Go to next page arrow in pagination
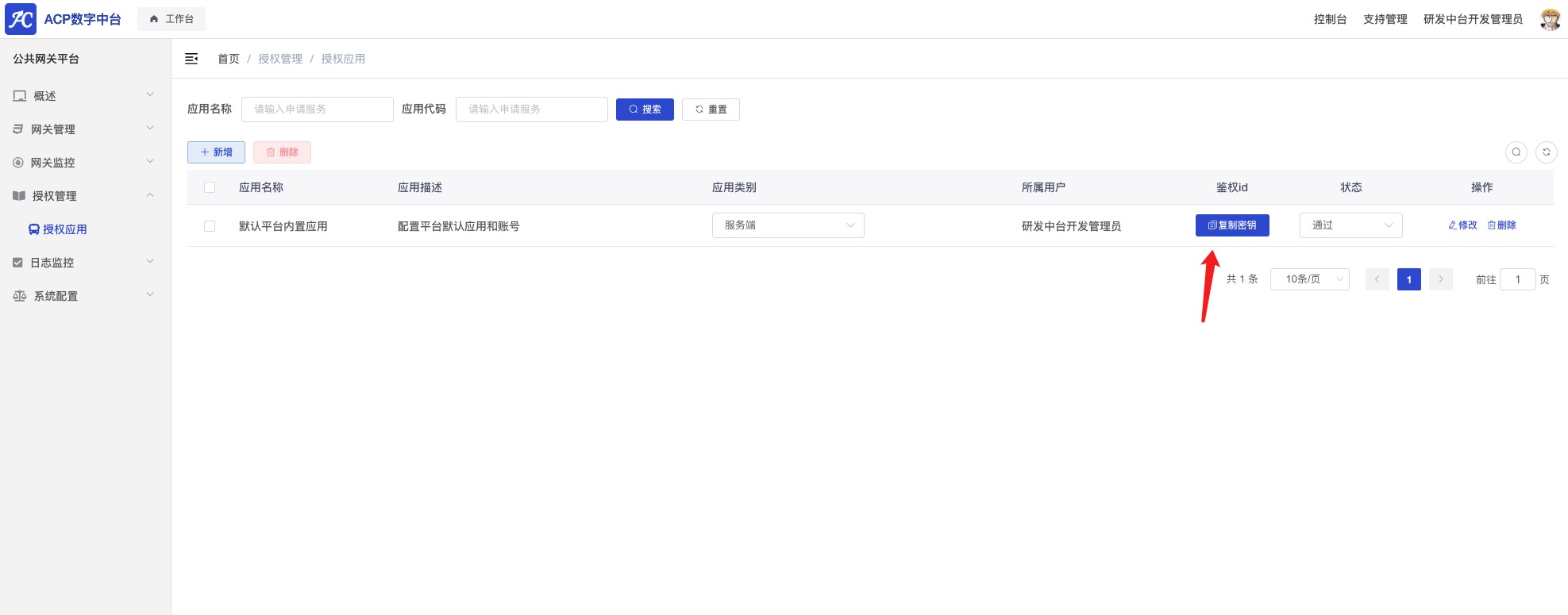The width and height of the screenshot is (1568, 615). coord(1440,279)
